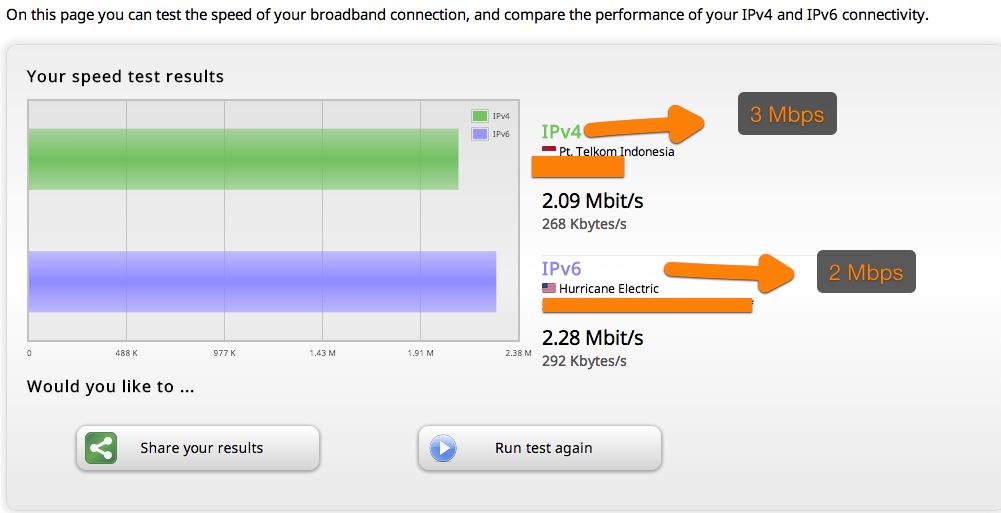Click the 3 Mbps annotation label
This screenshot has width=1001, height=513.
point(787,114)
